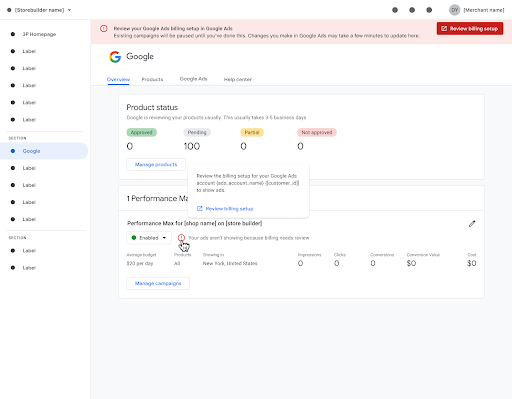The image size is (512, 399).
Task: Open the DY merchant avatar in the header
Action: (454, 10)
